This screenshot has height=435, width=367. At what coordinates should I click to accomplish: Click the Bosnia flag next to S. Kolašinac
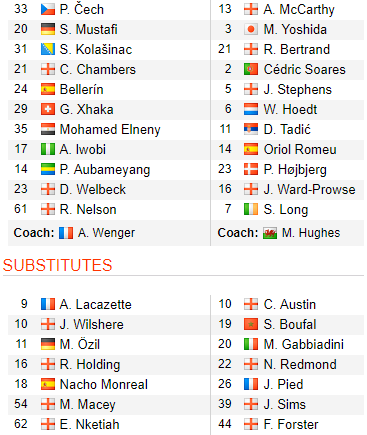(x=48, y=49)
